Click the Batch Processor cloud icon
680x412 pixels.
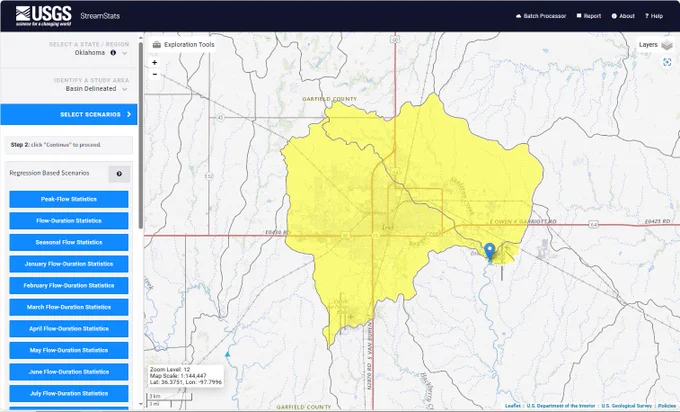pos(518,16)
